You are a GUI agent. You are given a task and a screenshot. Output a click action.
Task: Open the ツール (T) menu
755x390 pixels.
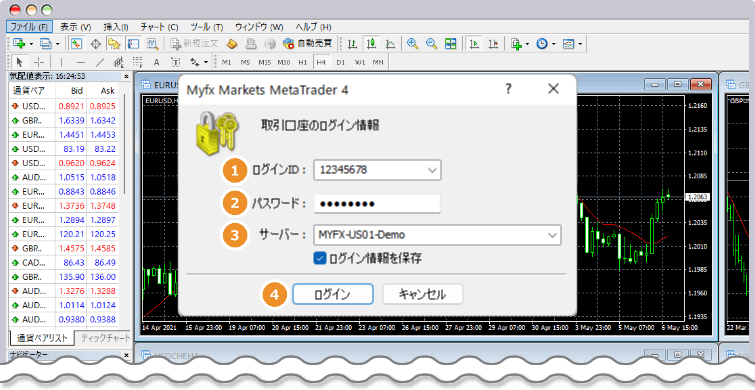pyautogui.click(x=207, y=27)
